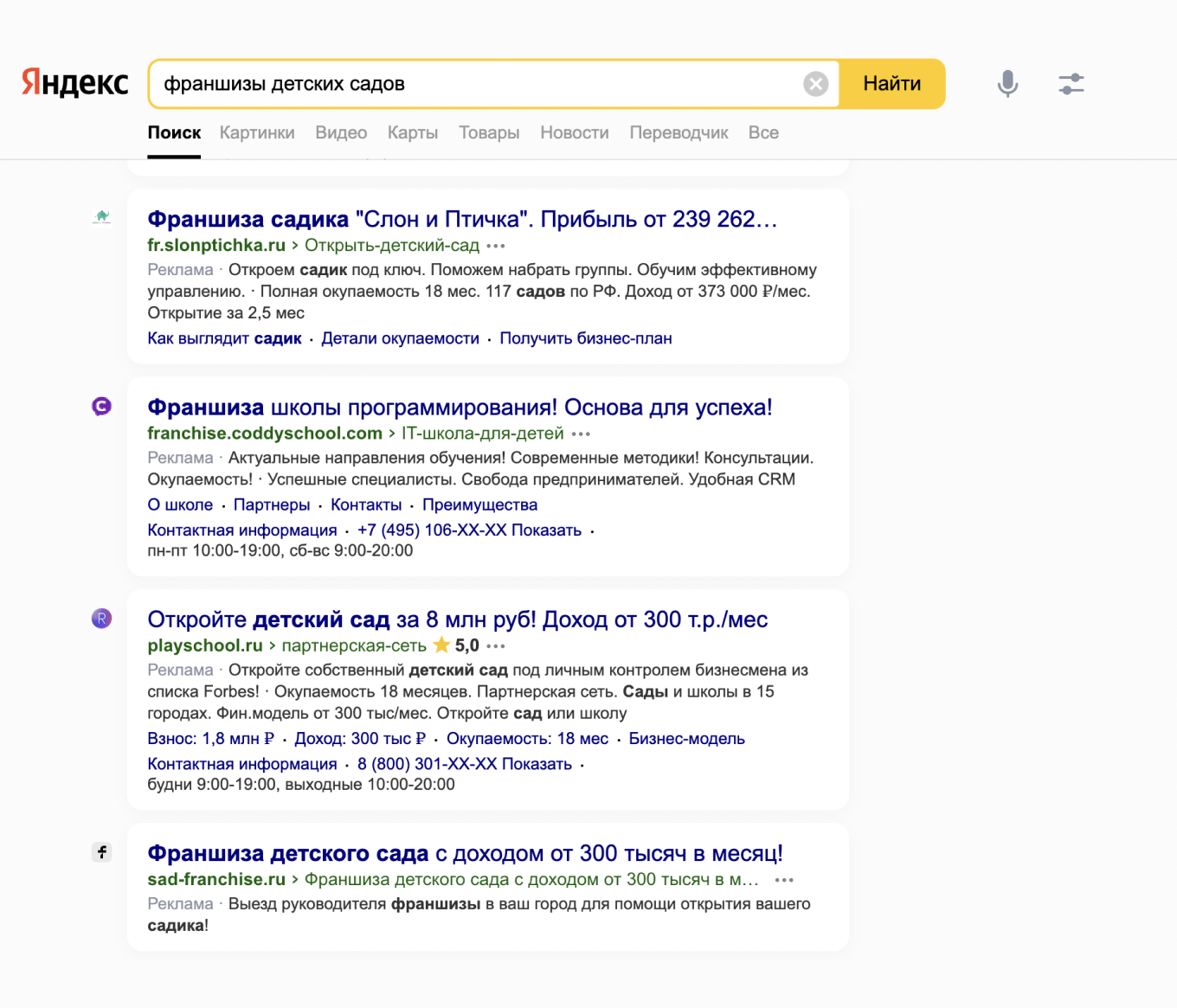This screenshot has height=1008, width=1177.
Task: Switch to the Новости tab
Action: (x=575, y=132)
